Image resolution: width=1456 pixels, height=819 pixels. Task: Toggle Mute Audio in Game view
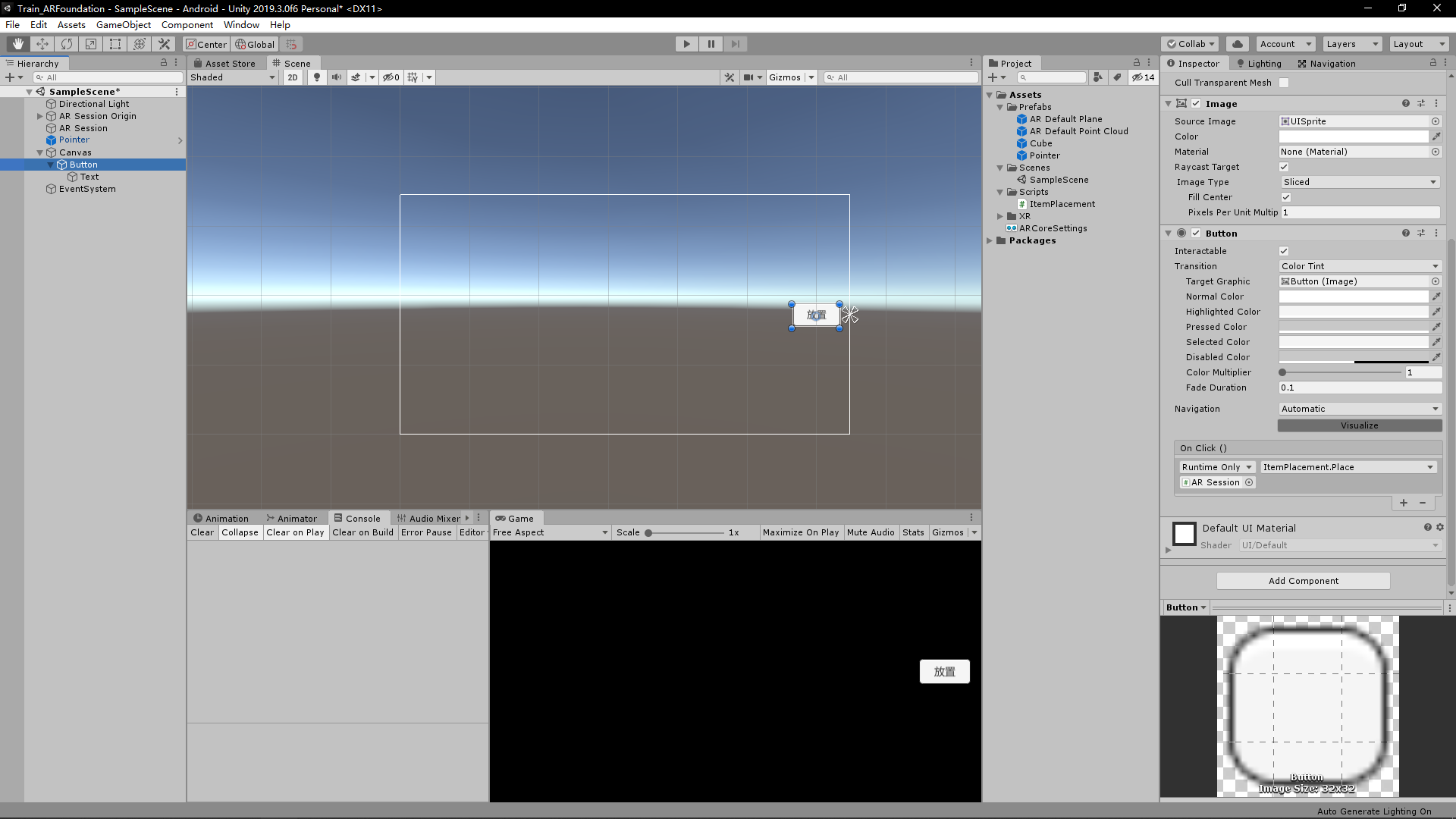pyautogui.click(x=871, y=532)
